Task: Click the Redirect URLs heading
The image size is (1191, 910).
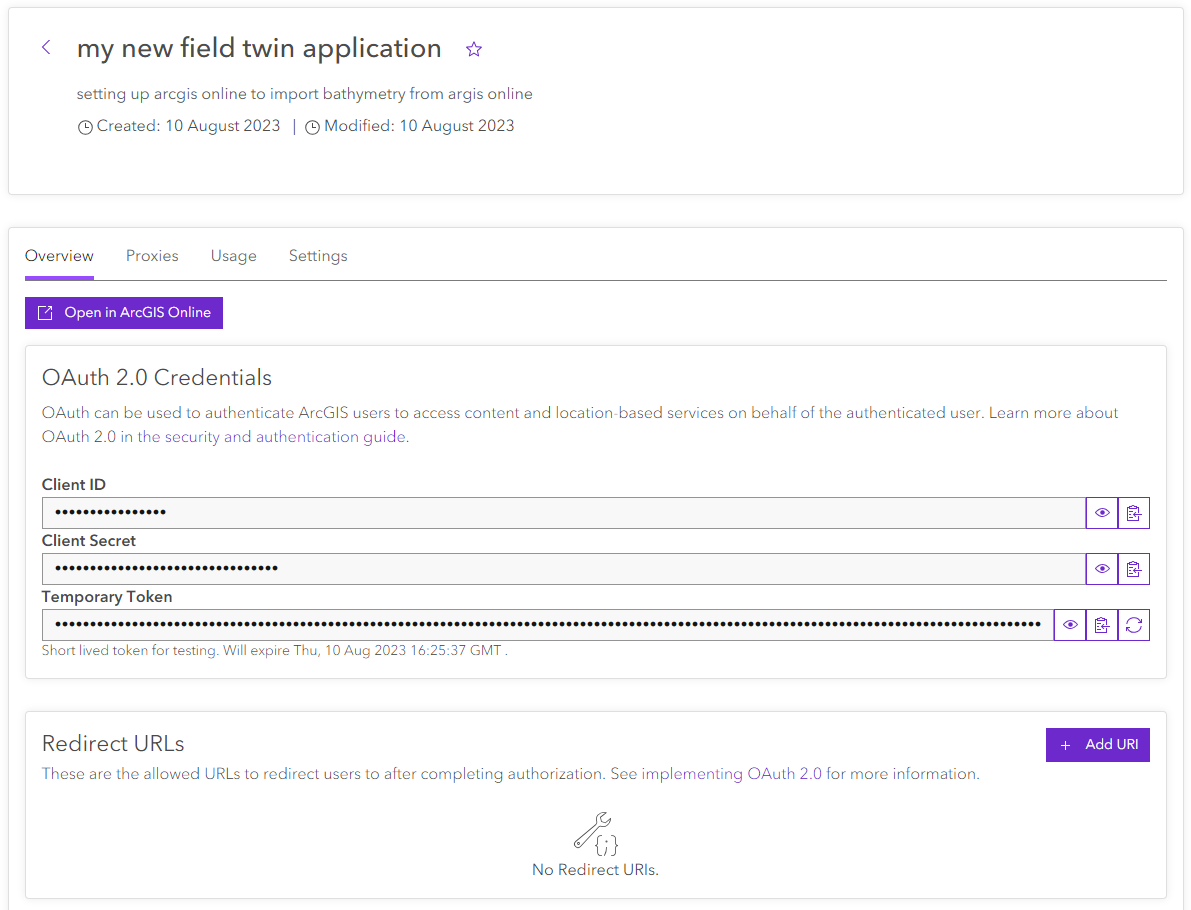Action: click(113, 744)
